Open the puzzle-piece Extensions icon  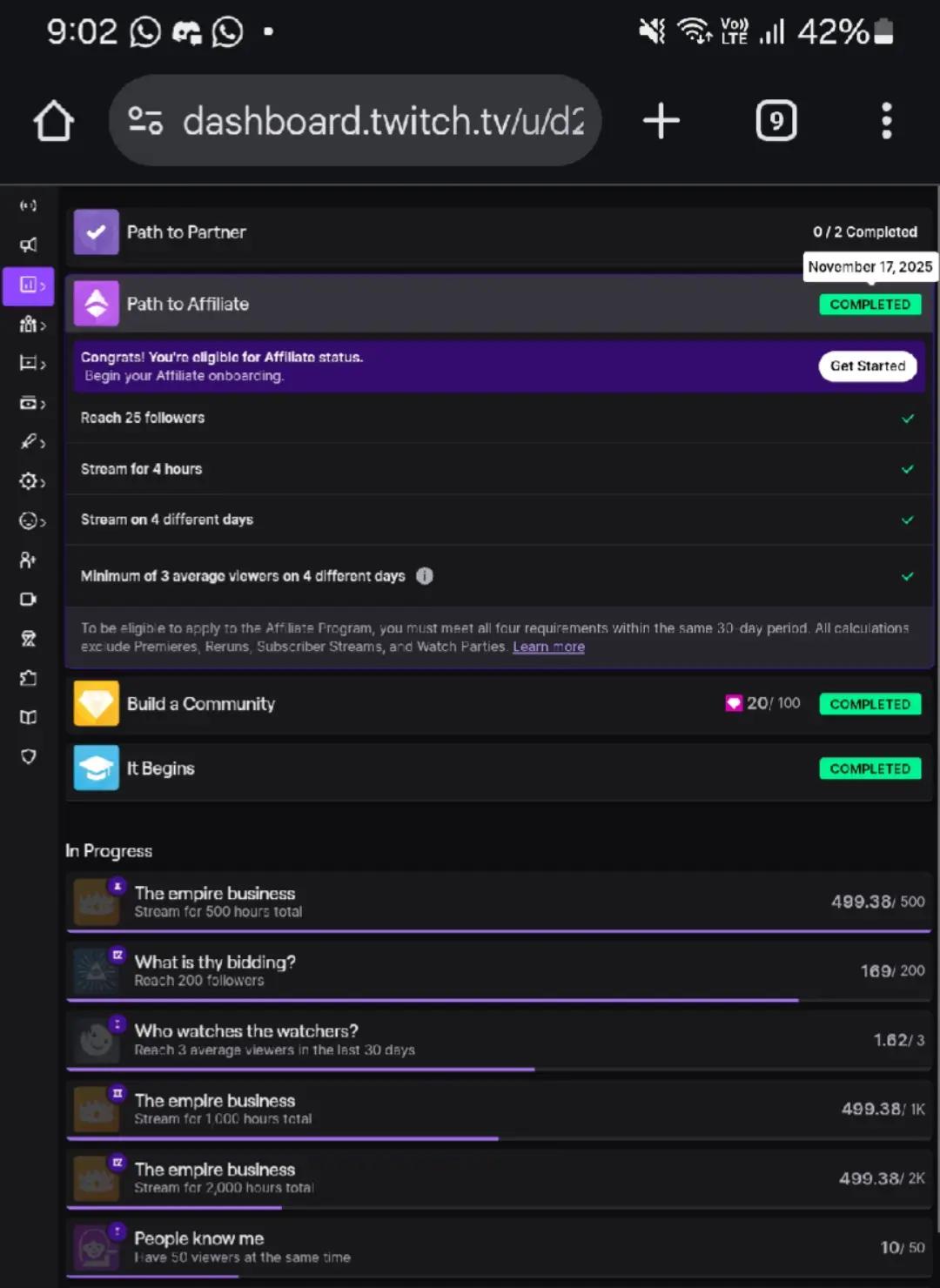[29, 678]
